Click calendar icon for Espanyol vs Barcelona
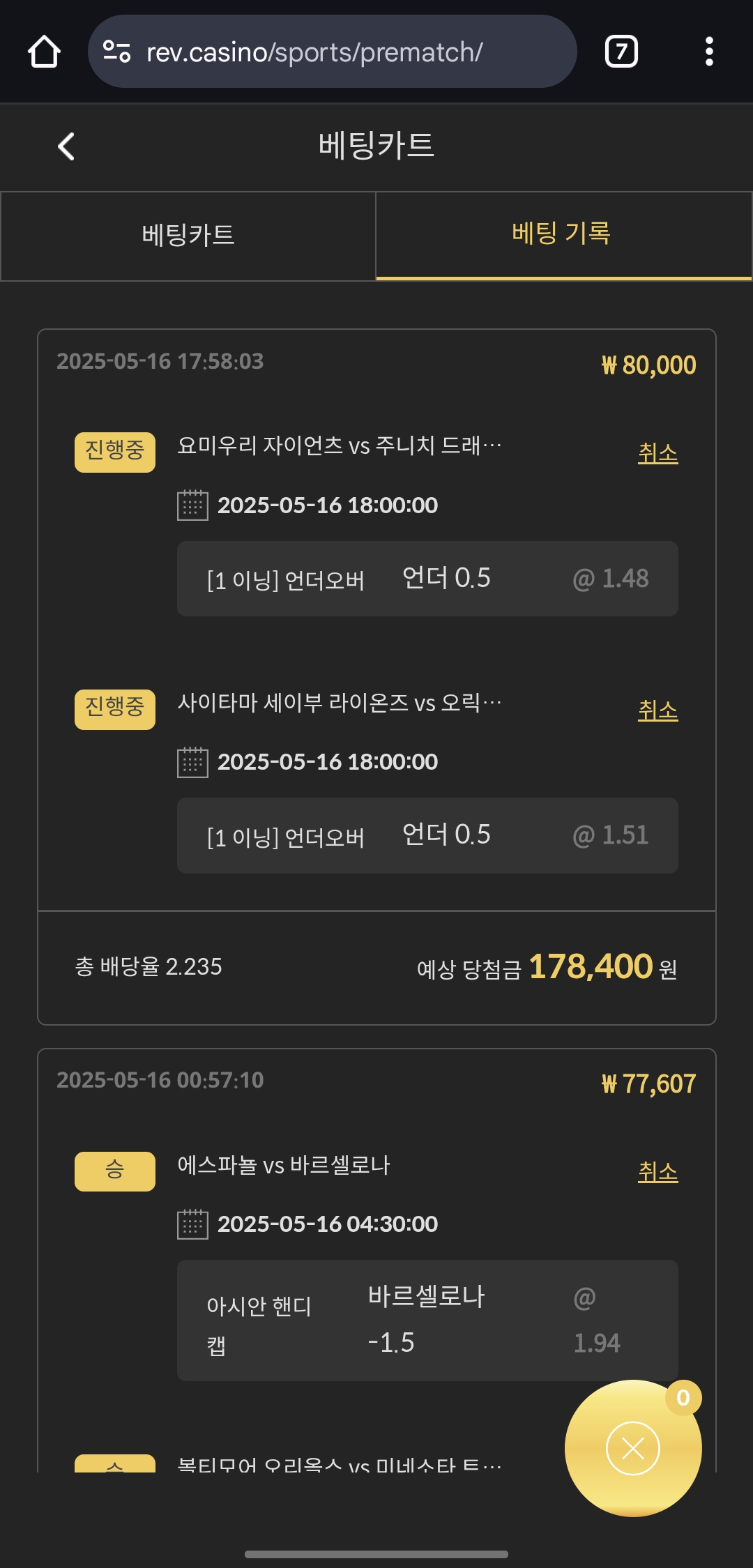The width and height of the screenshot is (753, 1568). 192,1224
